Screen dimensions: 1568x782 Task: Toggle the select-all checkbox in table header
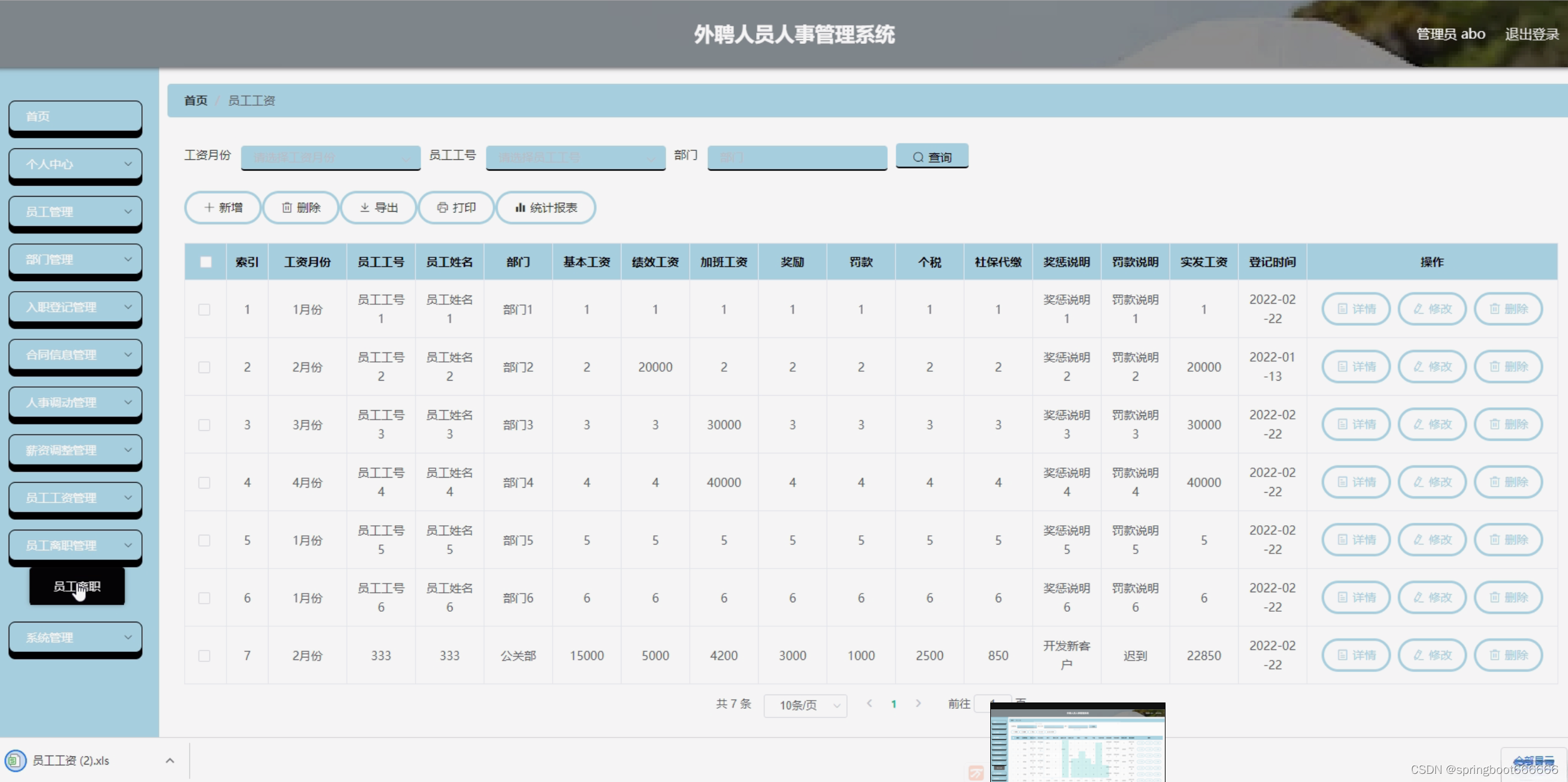point(205,262)
